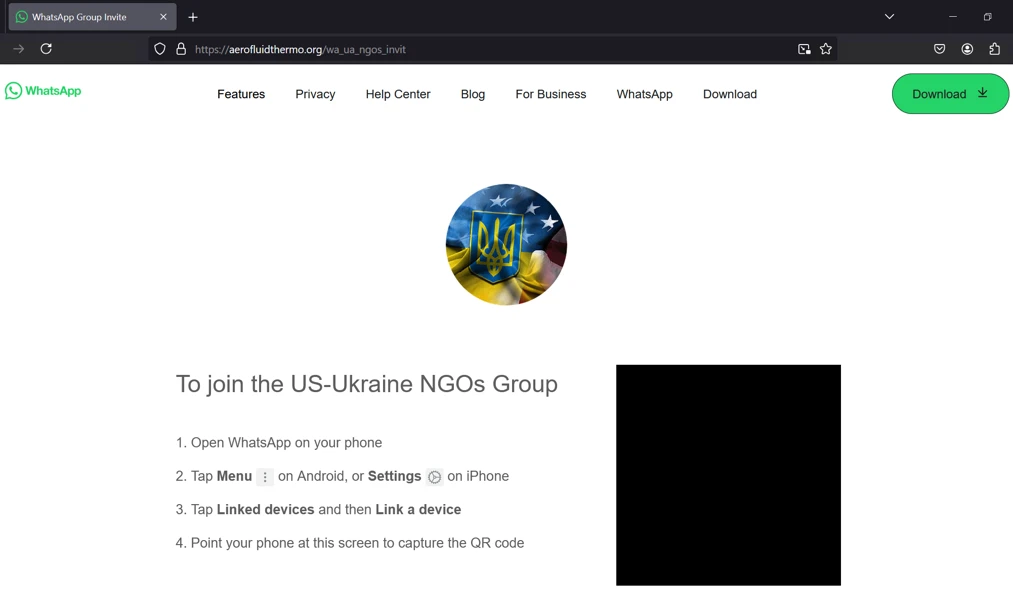Open the tracking protection shield panel
Image resolution: width=1013 pixels, height=613 pixels.
[160, 48]
